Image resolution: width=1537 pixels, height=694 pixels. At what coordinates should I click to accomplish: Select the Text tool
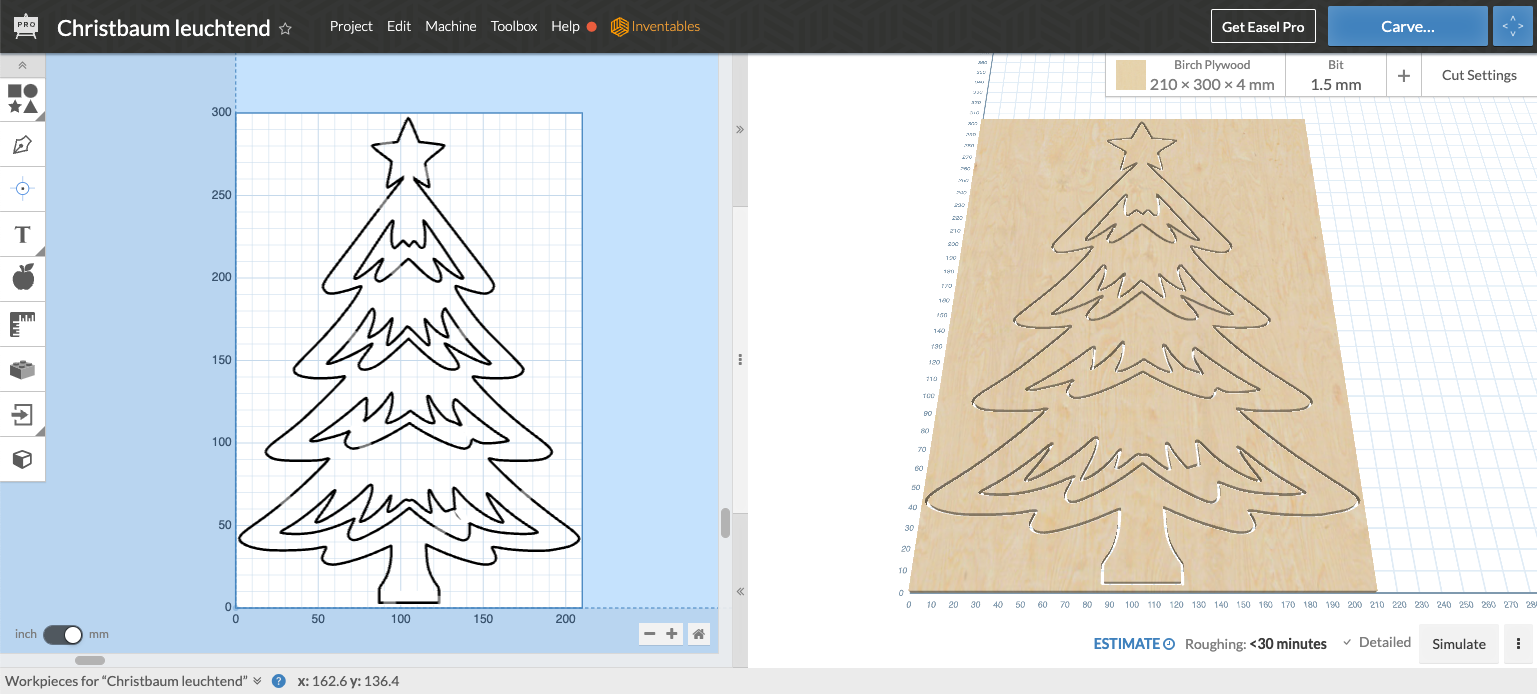(x=22, y=234)
